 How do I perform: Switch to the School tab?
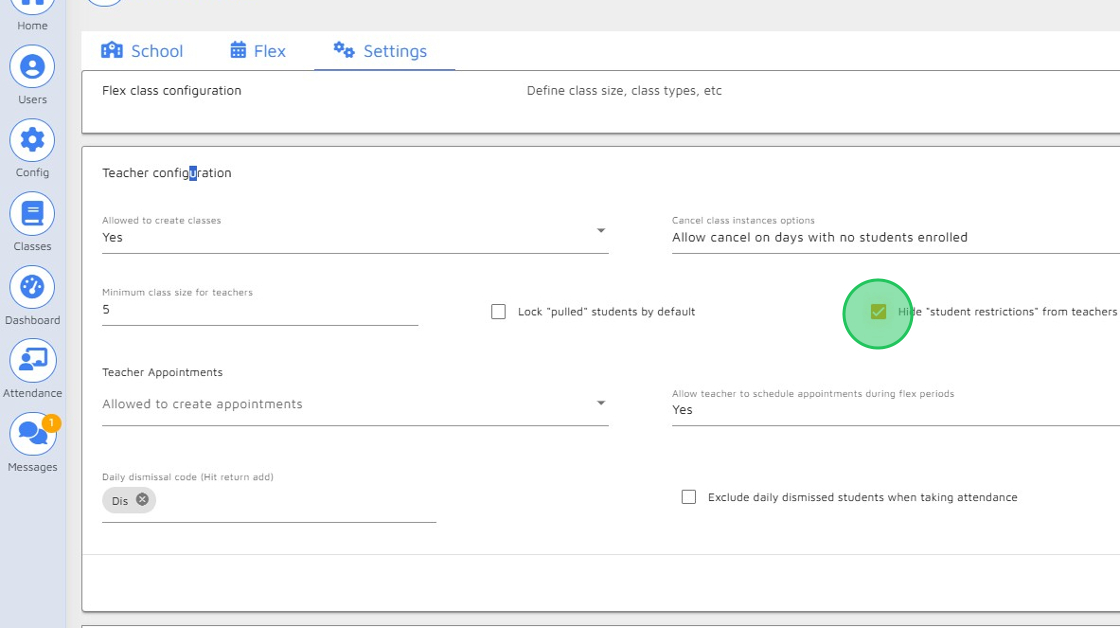(142, 51)
